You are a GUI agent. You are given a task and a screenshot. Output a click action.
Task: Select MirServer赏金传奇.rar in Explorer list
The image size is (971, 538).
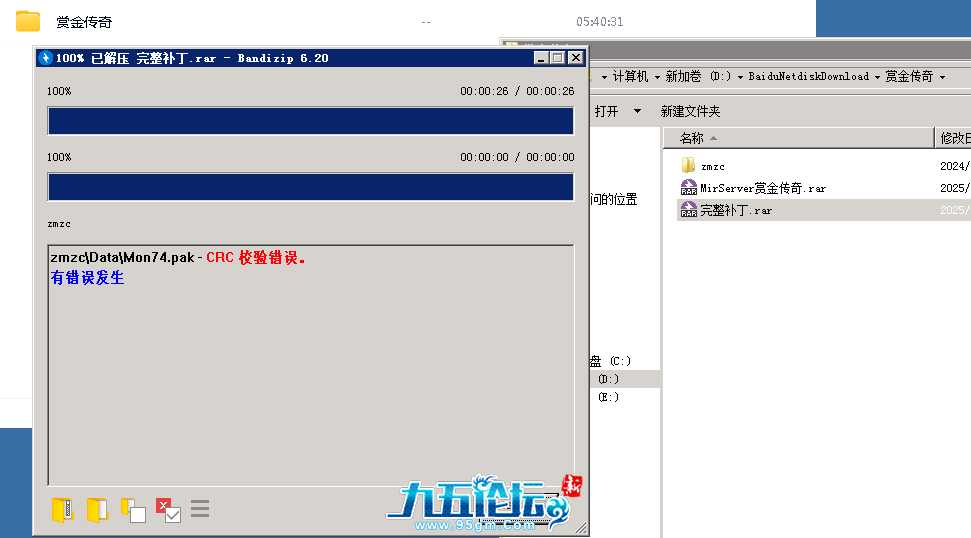coord(753,188)
